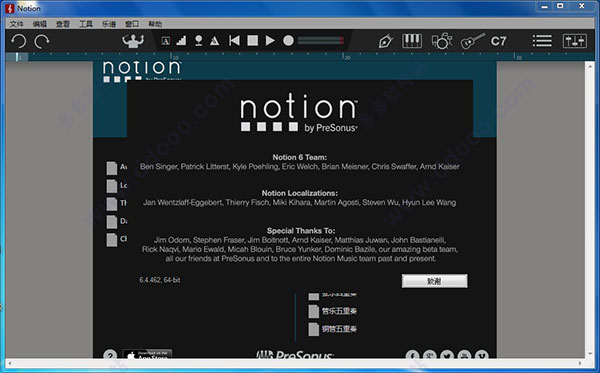Click the 致谢 button in the credits dialog

(434, 281)
